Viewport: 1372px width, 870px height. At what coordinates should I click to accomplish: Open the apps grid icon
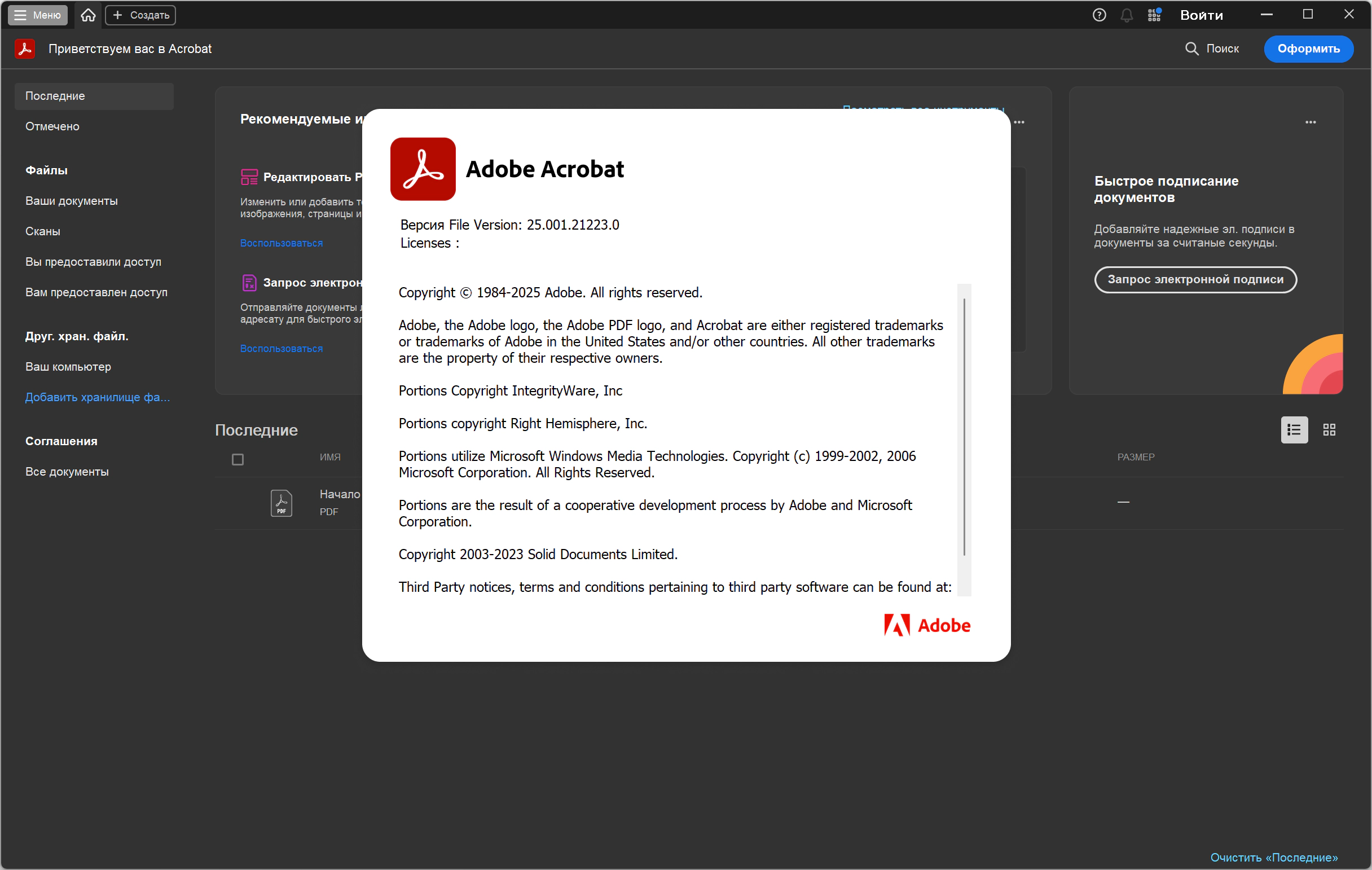point(1154,15)
